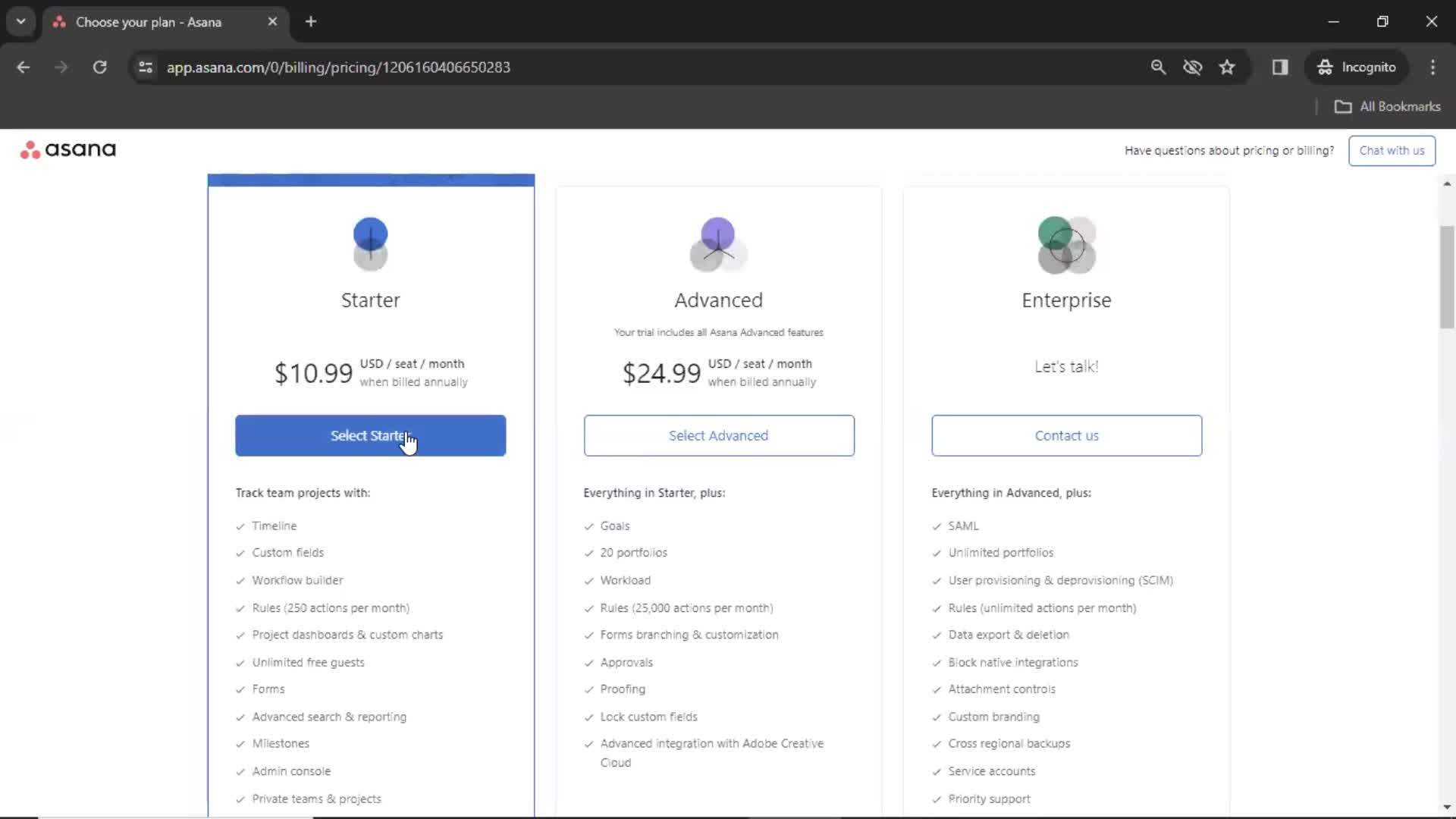Click the tracking protection eye icon
1456x819 pixels.
(x=1193, y=67)
